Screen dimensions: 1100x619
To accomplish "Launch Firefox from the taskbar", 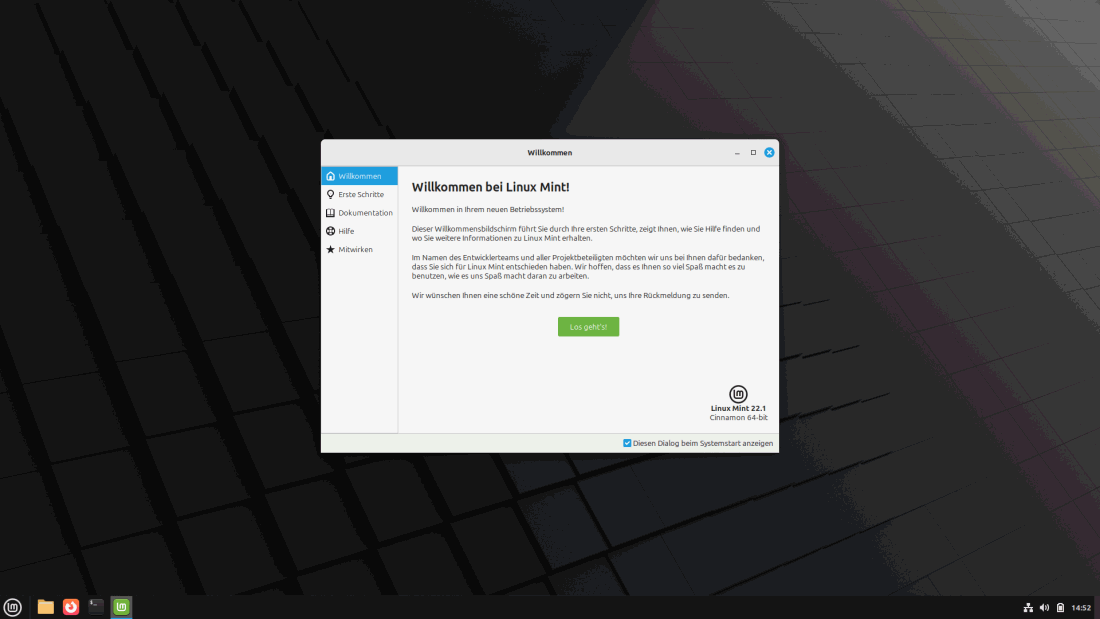I will (71, 607).
